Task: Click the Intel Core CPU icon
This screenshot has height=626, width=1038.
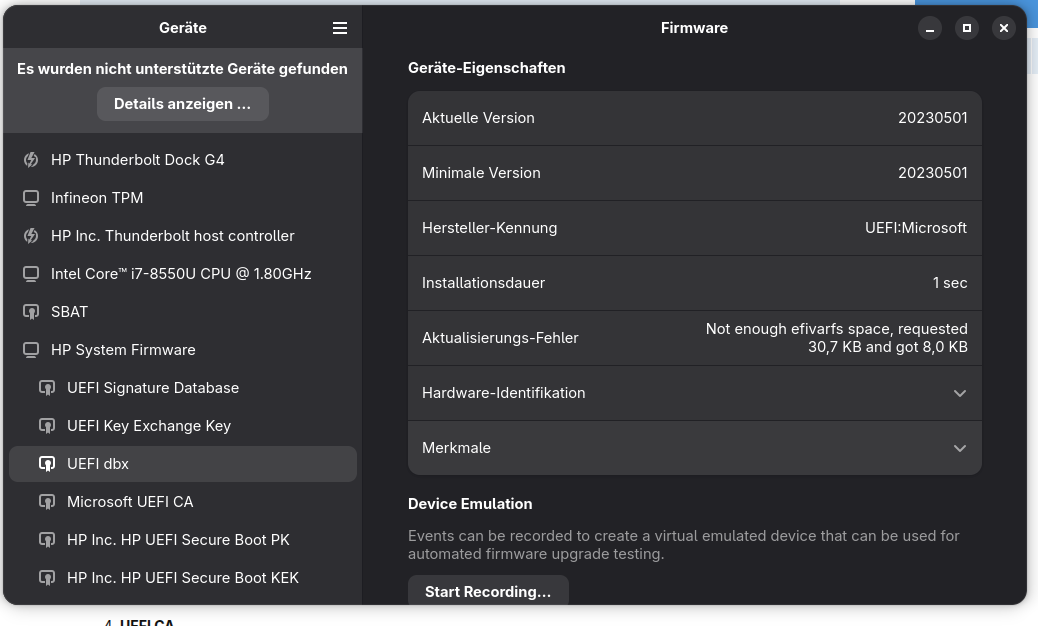Action: click(31, 274)
